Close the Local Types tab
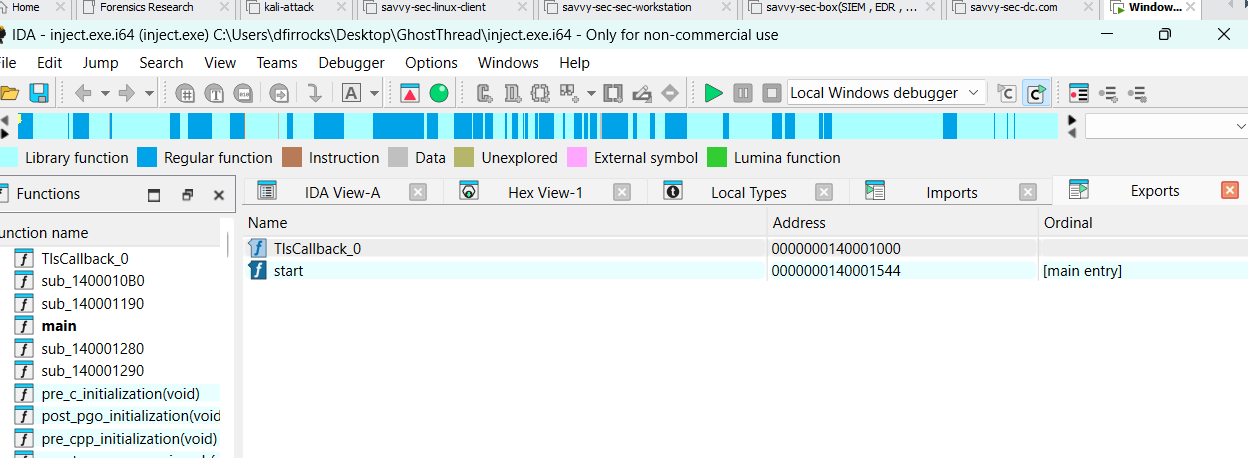The image size is (1248, 458). click(824, 192)
